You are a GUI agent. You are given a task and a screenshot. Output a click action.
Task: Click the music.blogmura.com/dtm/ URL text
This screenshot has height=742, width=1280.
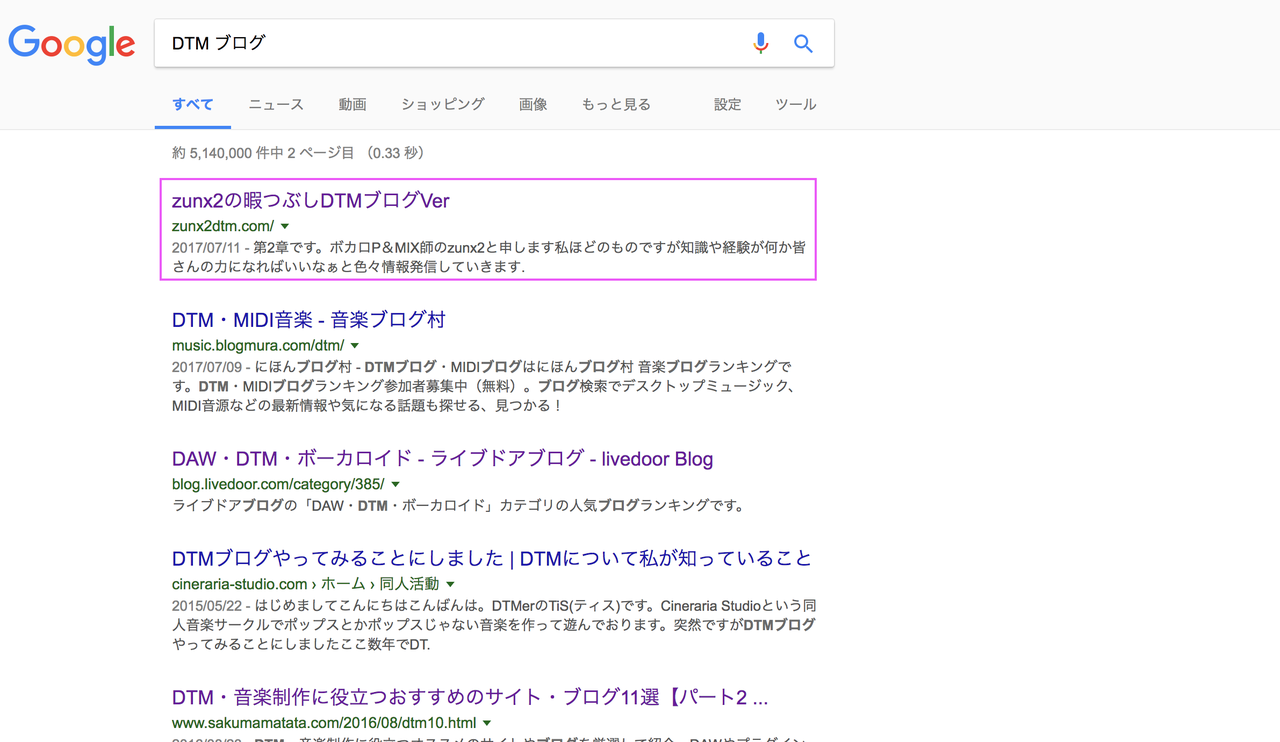258,346
